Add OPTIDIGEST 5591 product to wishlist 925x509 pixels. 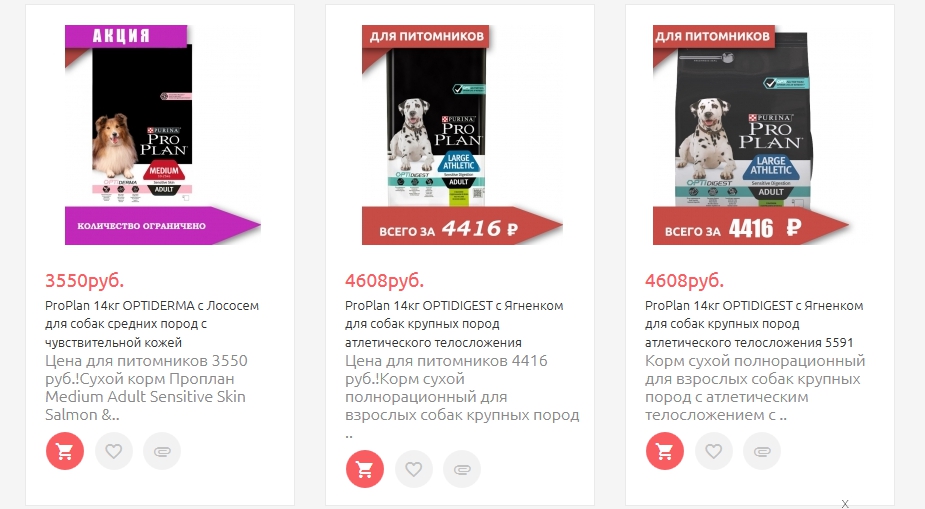[x=714, y=451]
